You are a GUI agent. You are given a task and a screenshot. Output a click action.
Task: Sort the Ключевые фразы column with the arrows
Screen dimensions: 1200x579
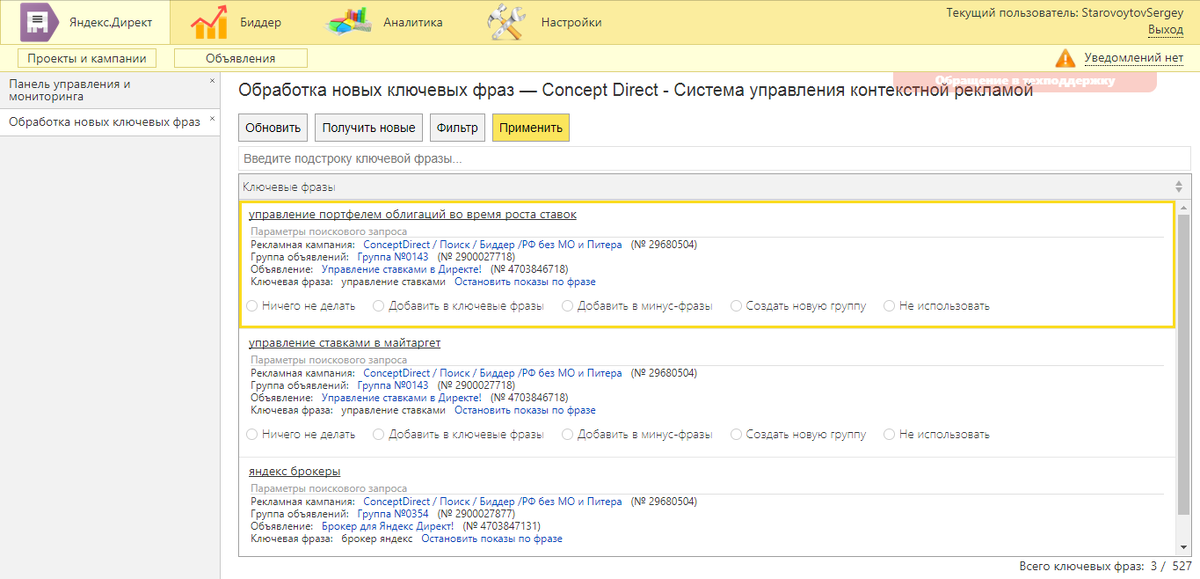pyautogui.click(x=1178, y=187)
